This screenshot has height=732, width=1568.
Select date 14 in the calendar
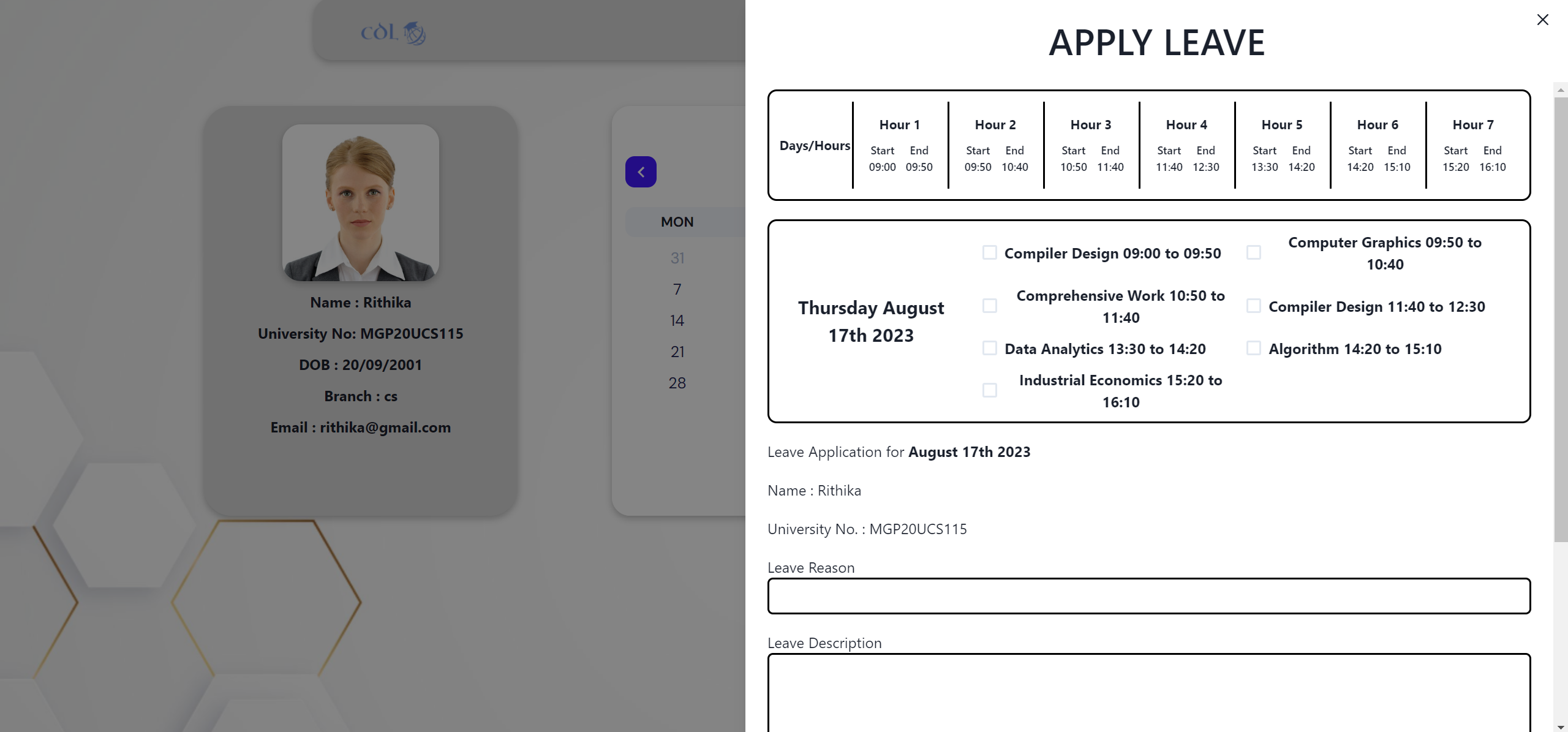click(677, 320)
